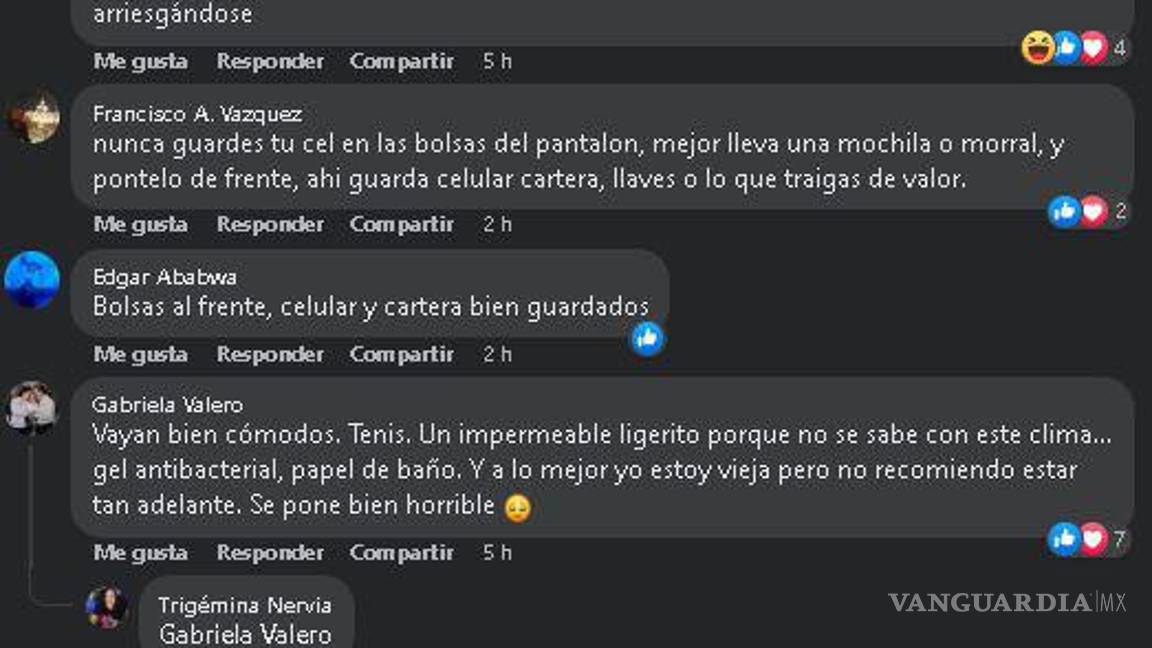
Task: Click the thumbs-up icon on Edgar's comment
Action: [x=647, y=339]
